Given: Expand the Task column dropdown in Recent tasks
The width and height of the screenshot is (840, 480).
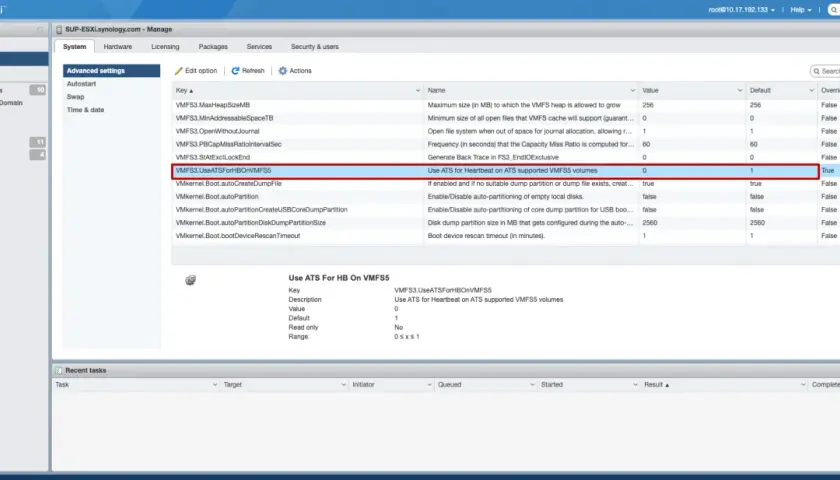Looking at the screenshot, I should pyautogui.click(x=215, y=385).
